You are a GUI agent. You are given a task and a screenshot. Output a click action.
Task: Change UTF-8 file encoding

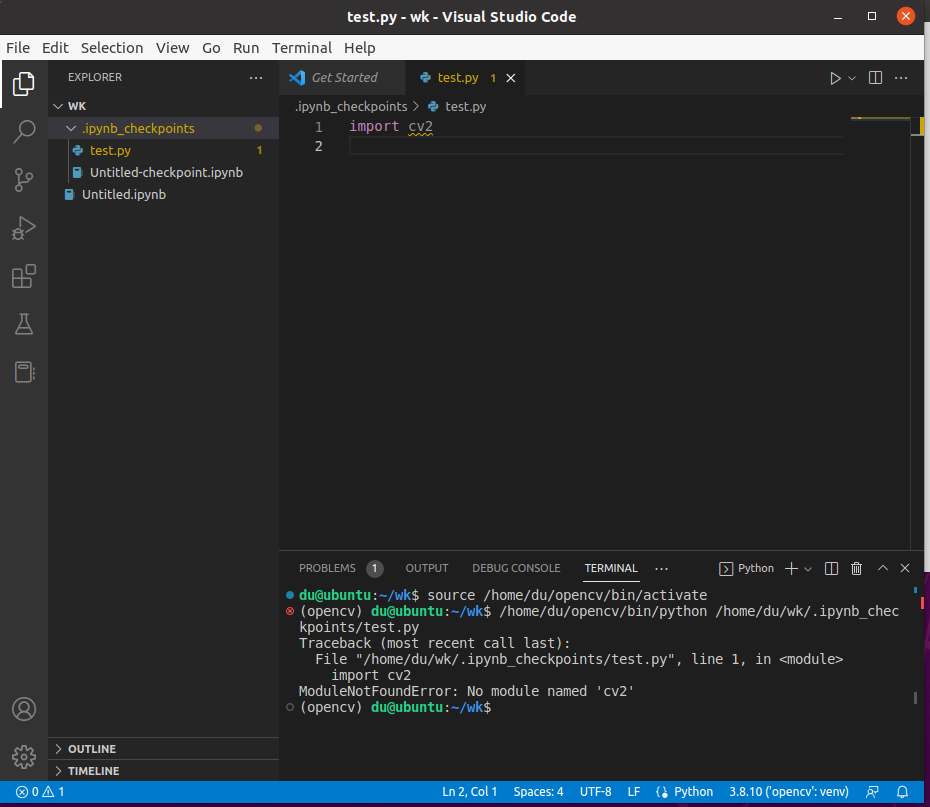(x=595, y=792)
